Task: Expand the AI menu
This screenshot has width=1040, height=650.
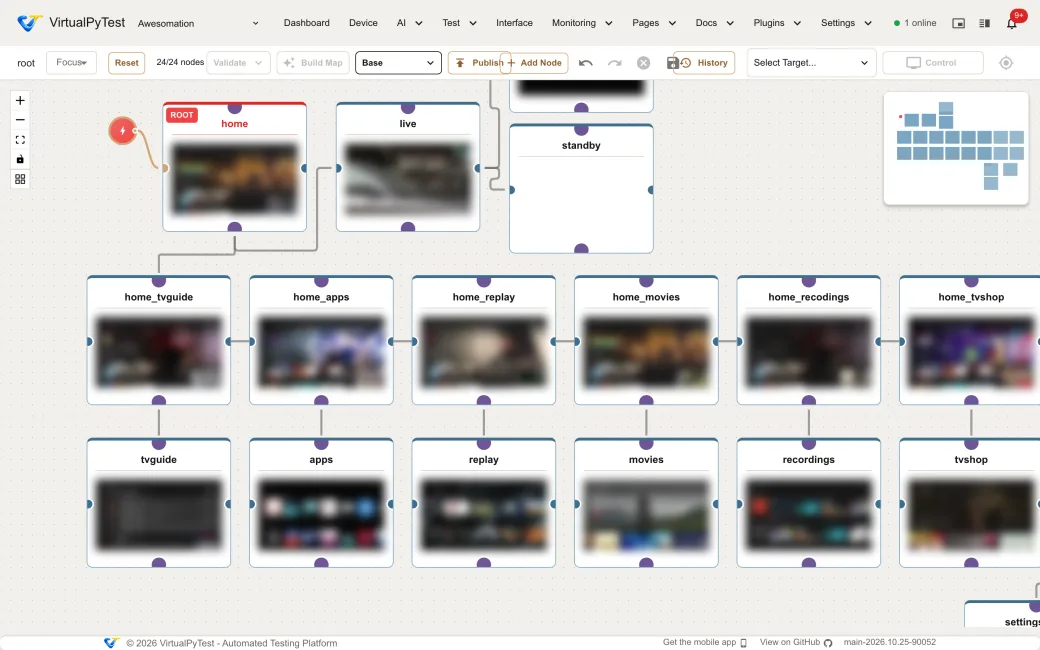Action: click(409, 23)
